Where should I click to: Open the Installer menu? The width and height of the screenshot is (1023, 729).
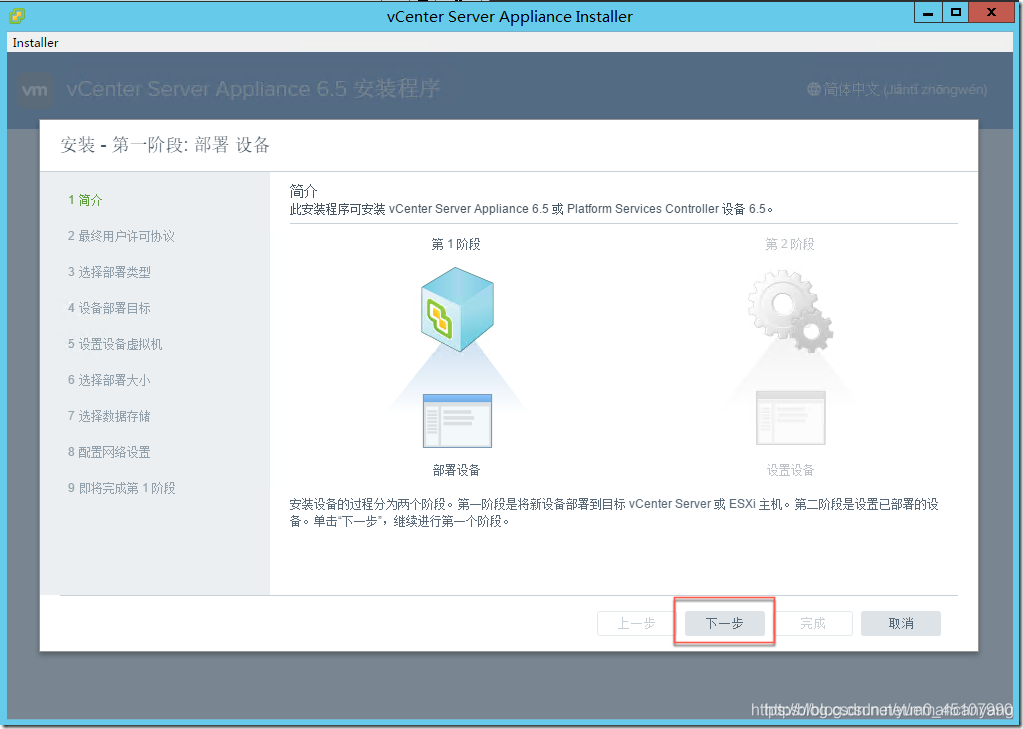(x=35, y=42)
